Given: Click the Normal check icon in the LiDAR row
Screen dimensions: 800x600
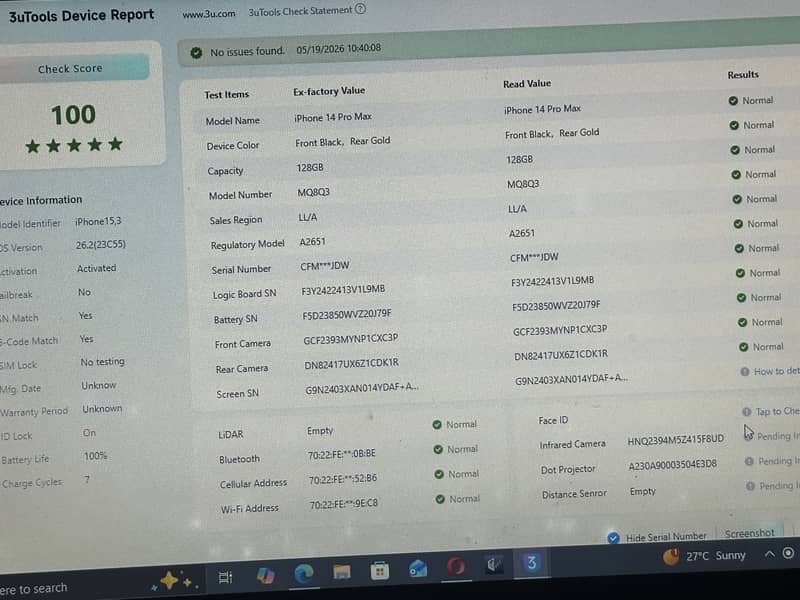Looking at the screenshot, I should (x=437, y=424).
